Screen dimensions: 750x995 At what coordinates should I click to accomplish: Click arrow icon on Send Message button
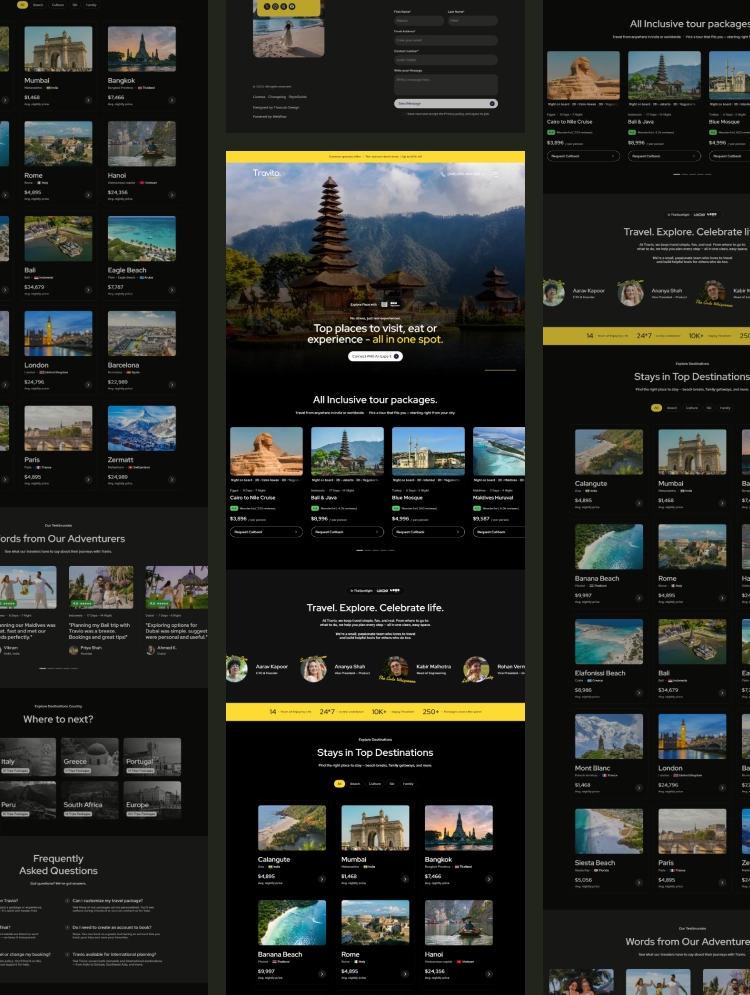pos(492,103)
